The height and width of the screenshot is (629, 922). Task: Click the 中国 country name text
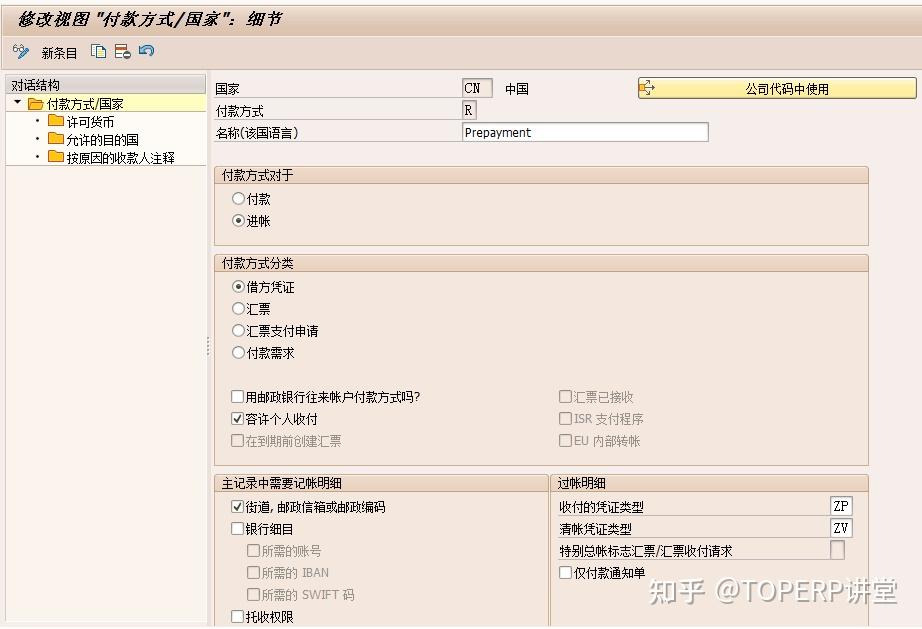517,89
